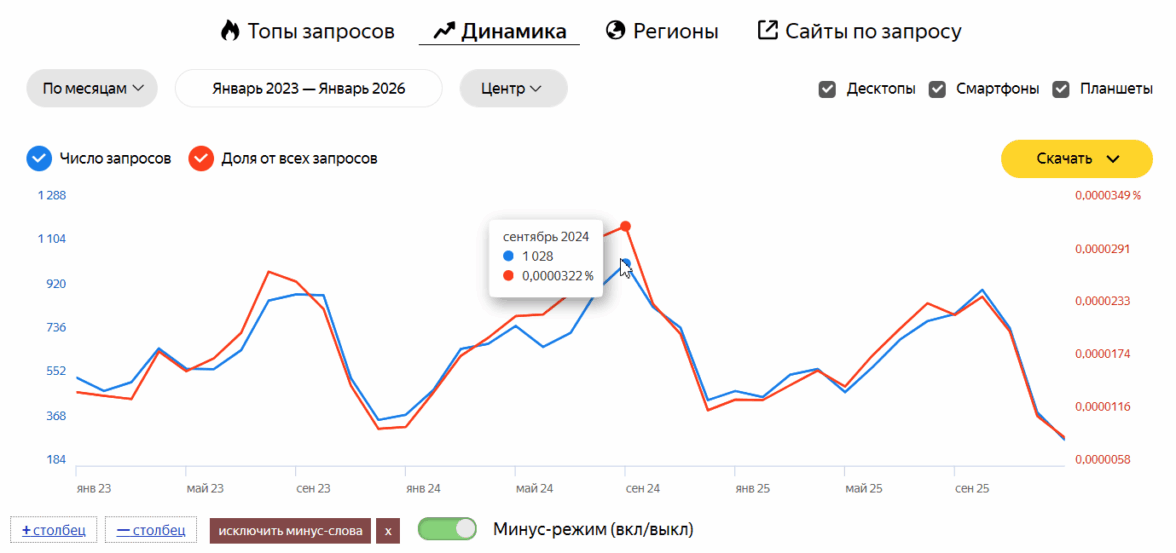Screen dimensions: 1176x553
Task: Uncheck the Смартфоны checkbox
Action: click(x=937, y=89)
